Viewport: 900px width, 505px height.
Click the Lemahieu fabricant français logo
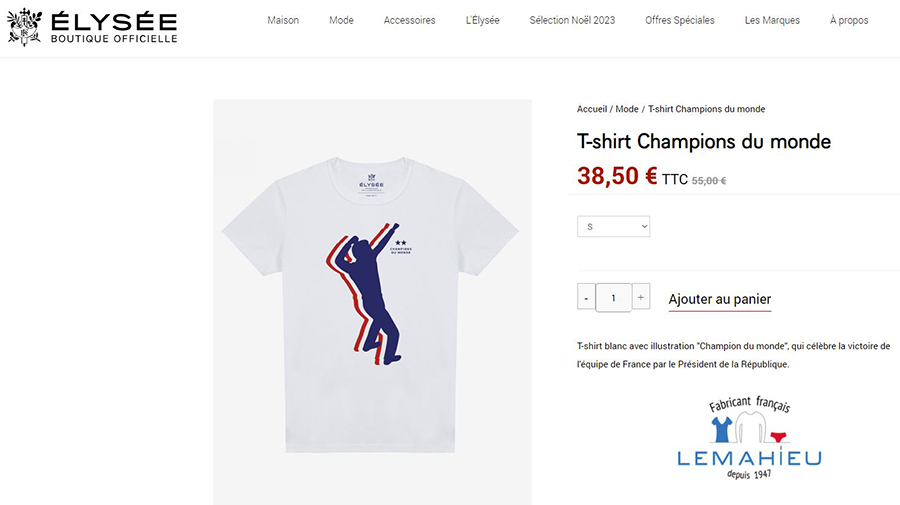click(x=749, y=438)
